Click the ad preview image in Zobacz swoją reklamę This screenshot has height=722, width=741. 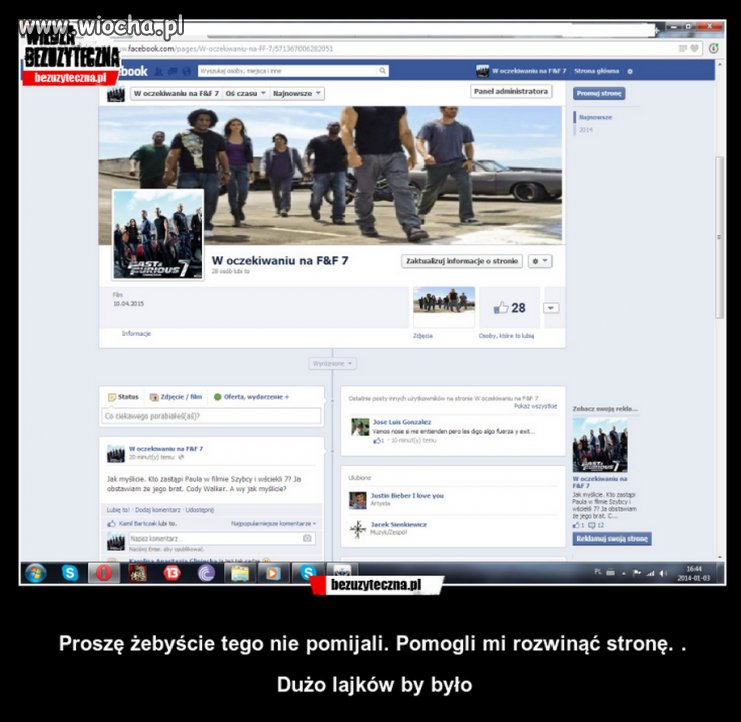(x=600, y=445)
